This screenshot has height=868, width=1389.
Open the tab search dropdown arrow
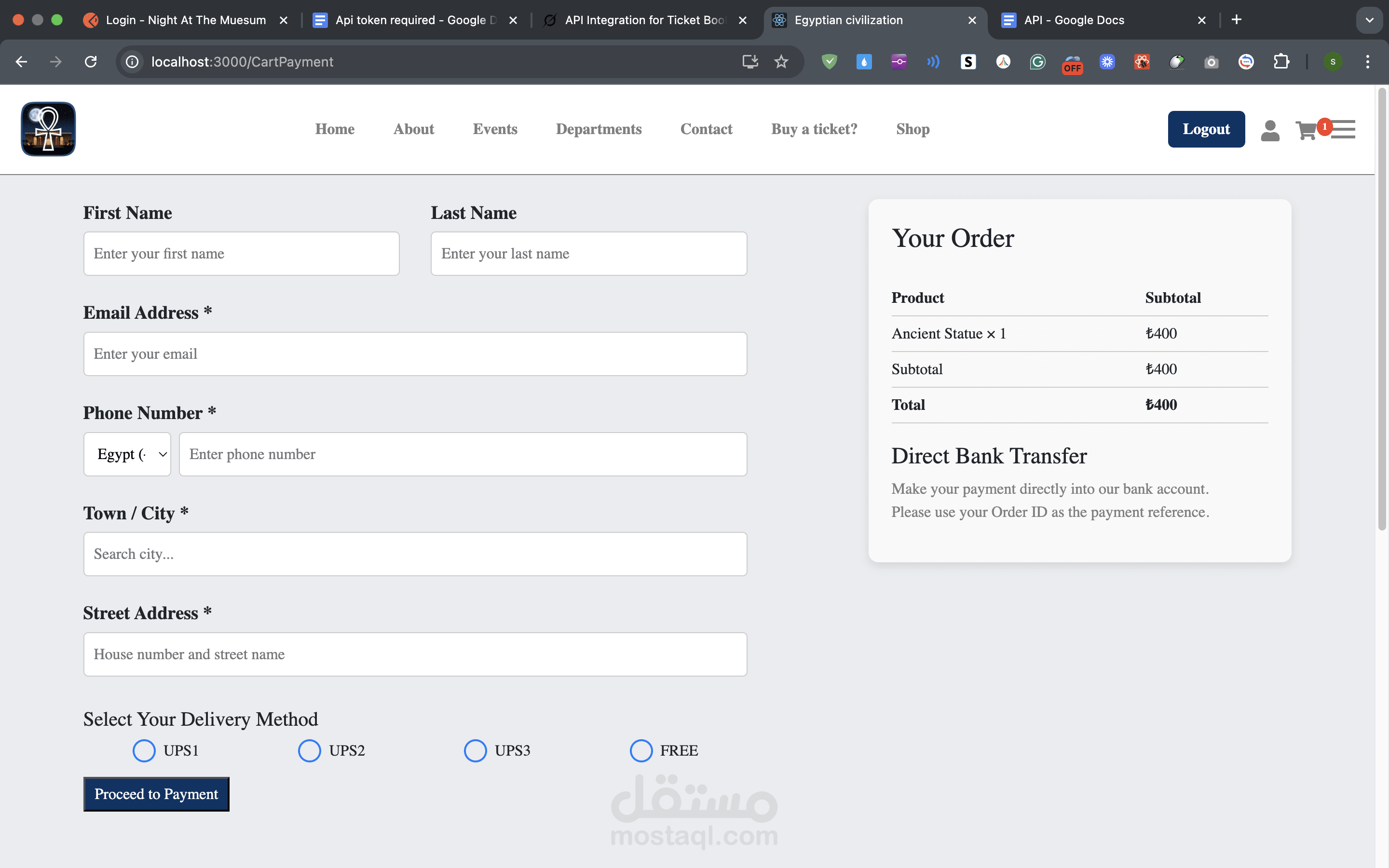pos(1369,20)
